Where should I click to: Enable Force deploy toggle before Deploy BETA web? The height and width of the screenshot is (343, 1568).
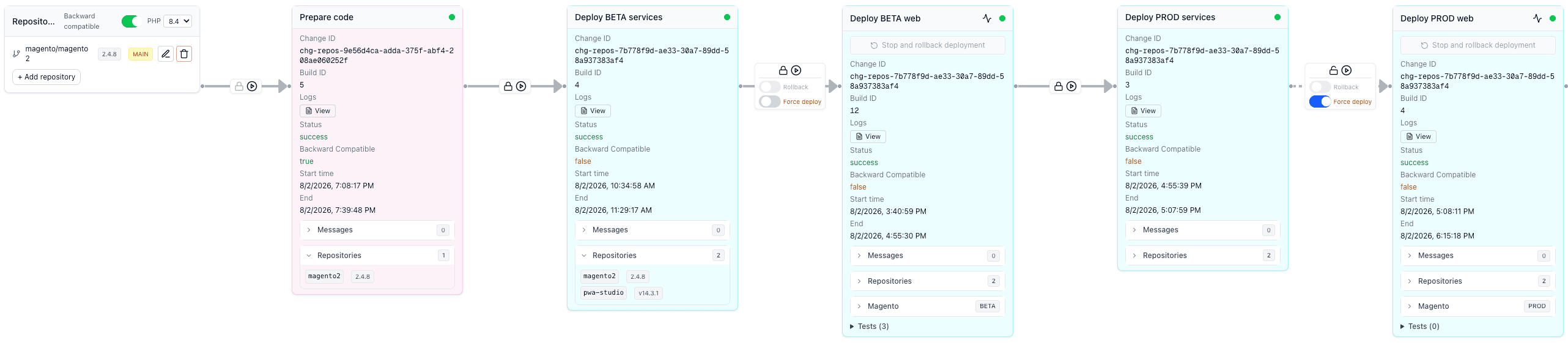pyautogui.click(x=770, y=101)
